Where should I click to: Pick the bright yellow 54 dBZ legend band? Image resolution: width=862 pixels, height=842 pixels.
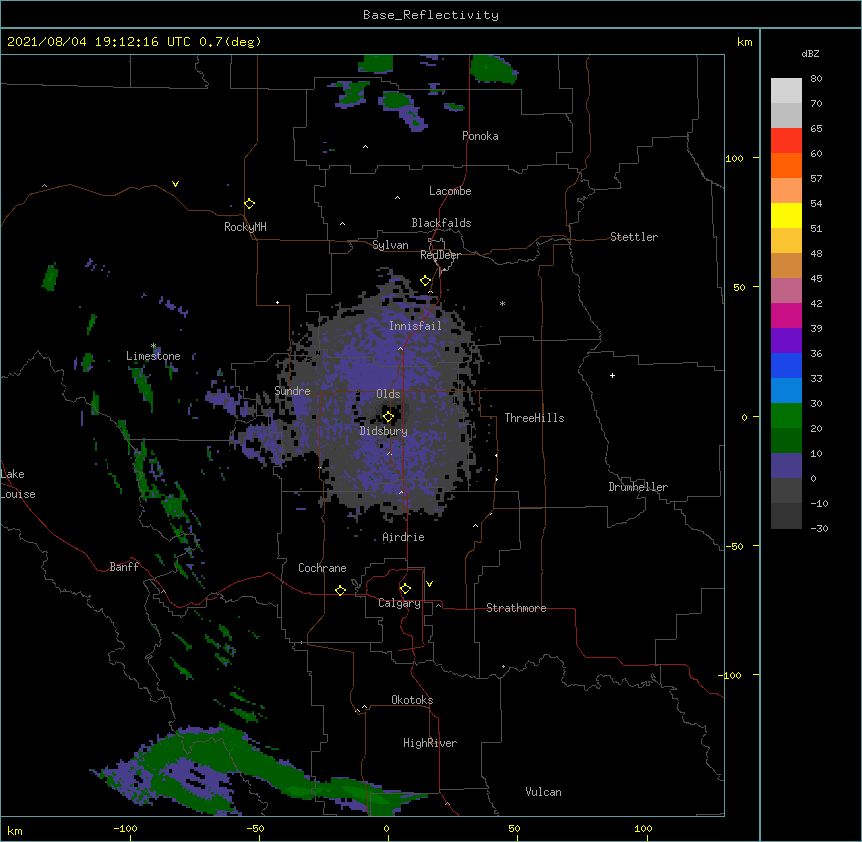[x=786, y=215]
